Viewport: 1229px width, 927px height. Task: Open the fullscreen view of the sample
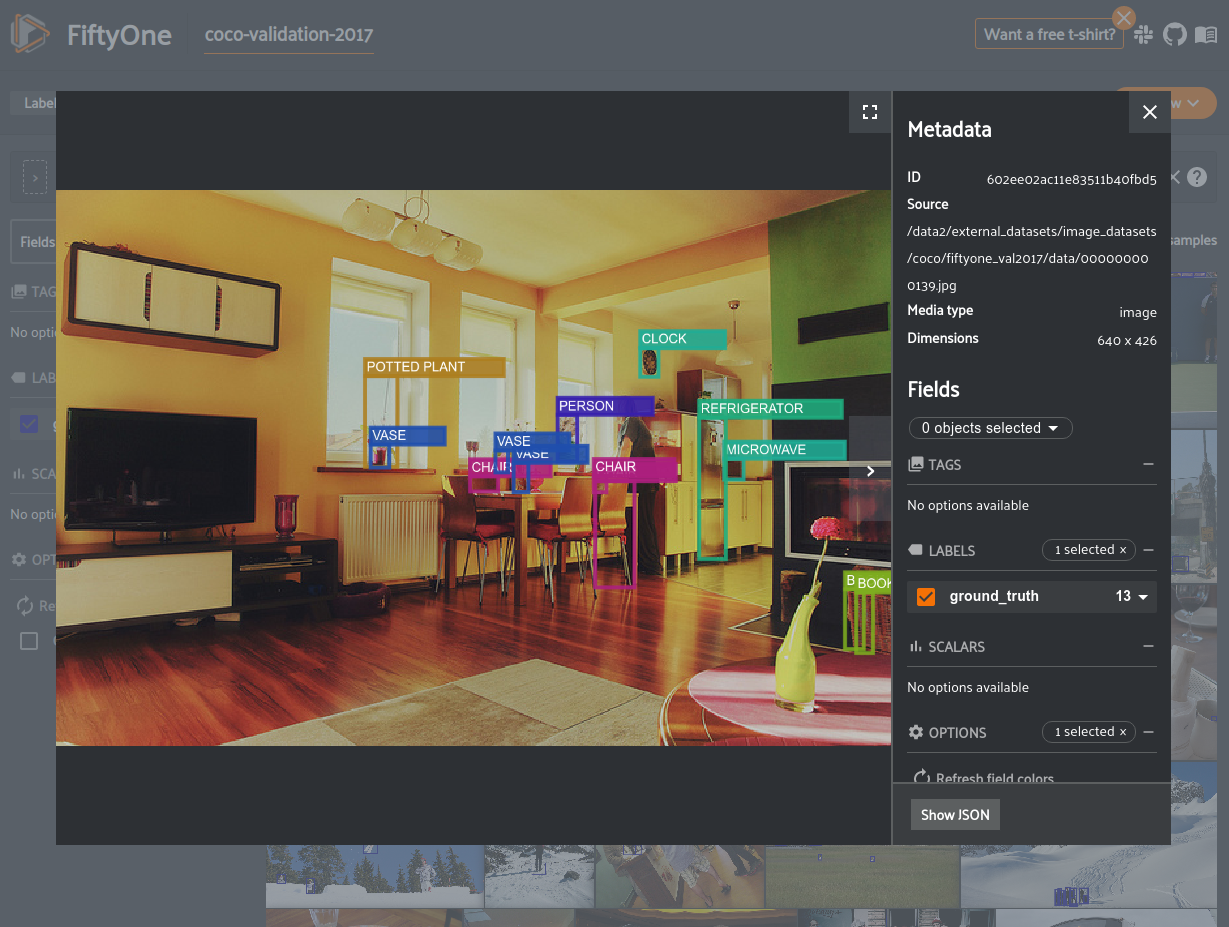click(x=869, y=112)
